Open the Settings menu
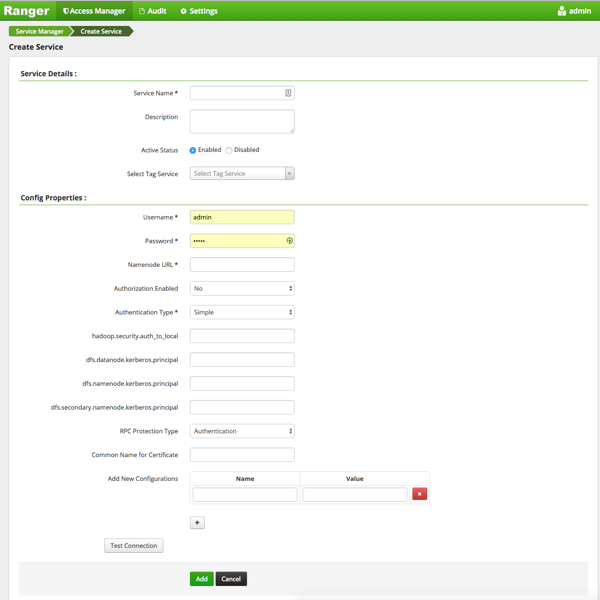This screenshot has width=600, height=600. coord(199,11)
